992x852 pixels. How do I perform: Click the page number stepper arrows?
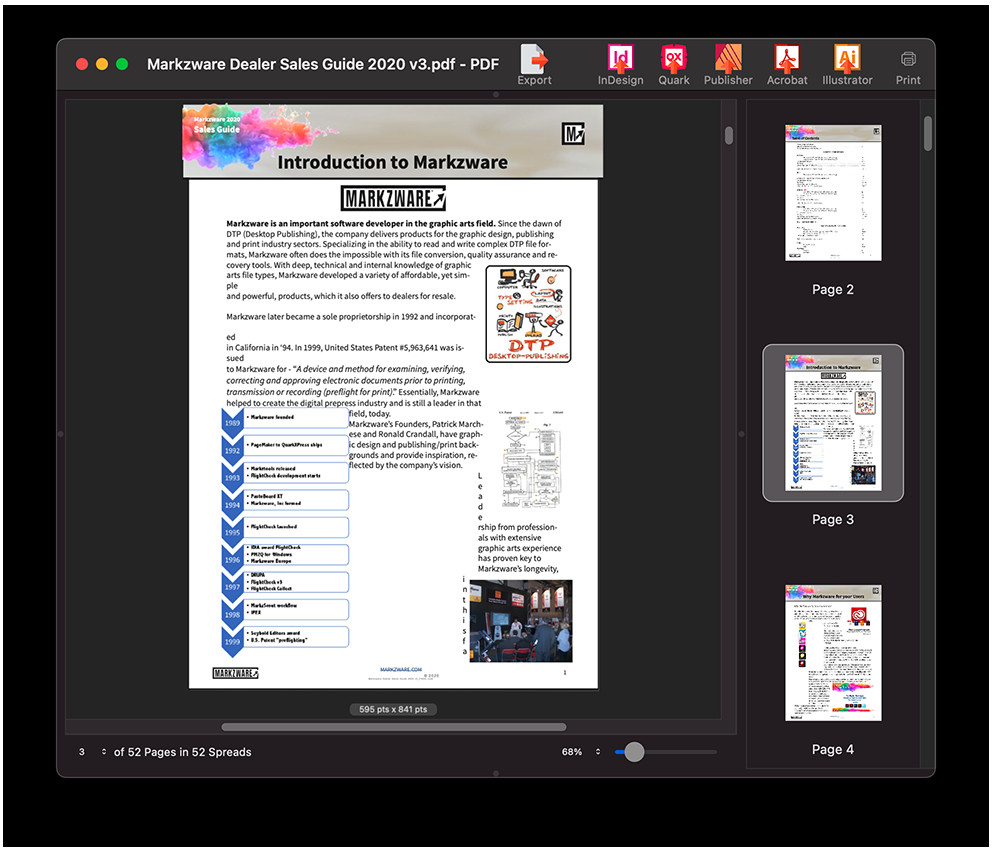click(x=104, y=752)
